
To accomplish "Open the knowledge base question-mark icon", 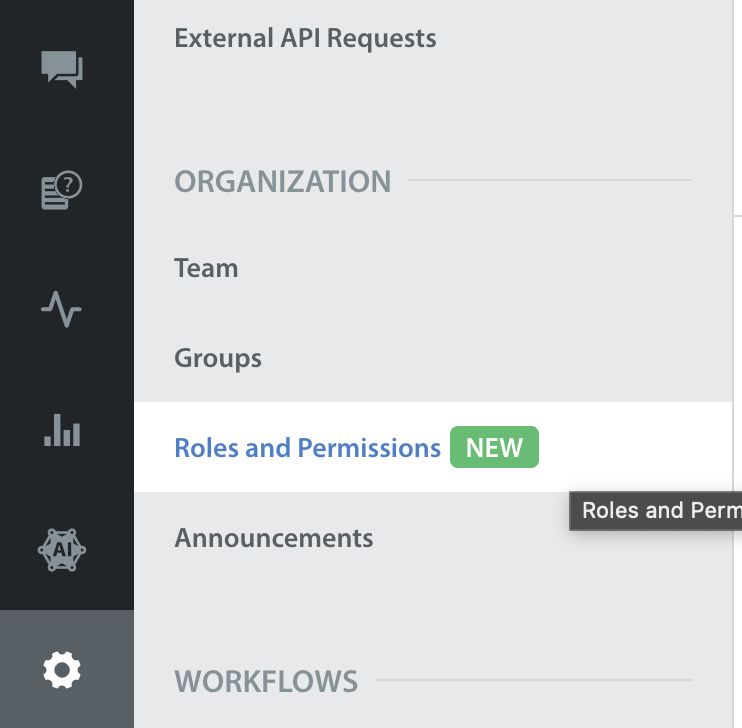I will coord(62,190).
